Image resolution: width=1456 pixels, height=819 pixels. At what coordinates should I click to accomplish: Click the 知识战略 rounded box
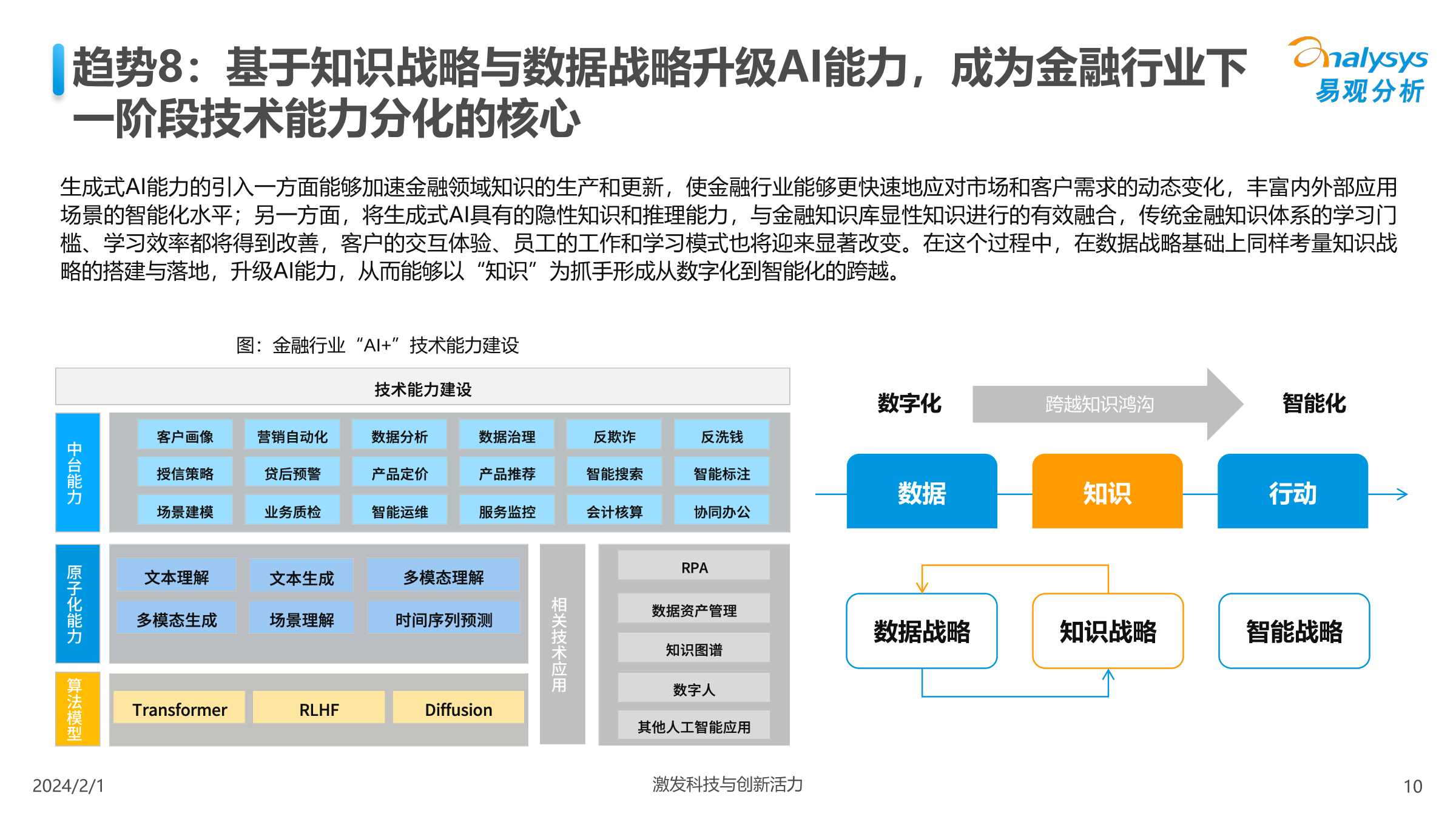[1107, 631]
